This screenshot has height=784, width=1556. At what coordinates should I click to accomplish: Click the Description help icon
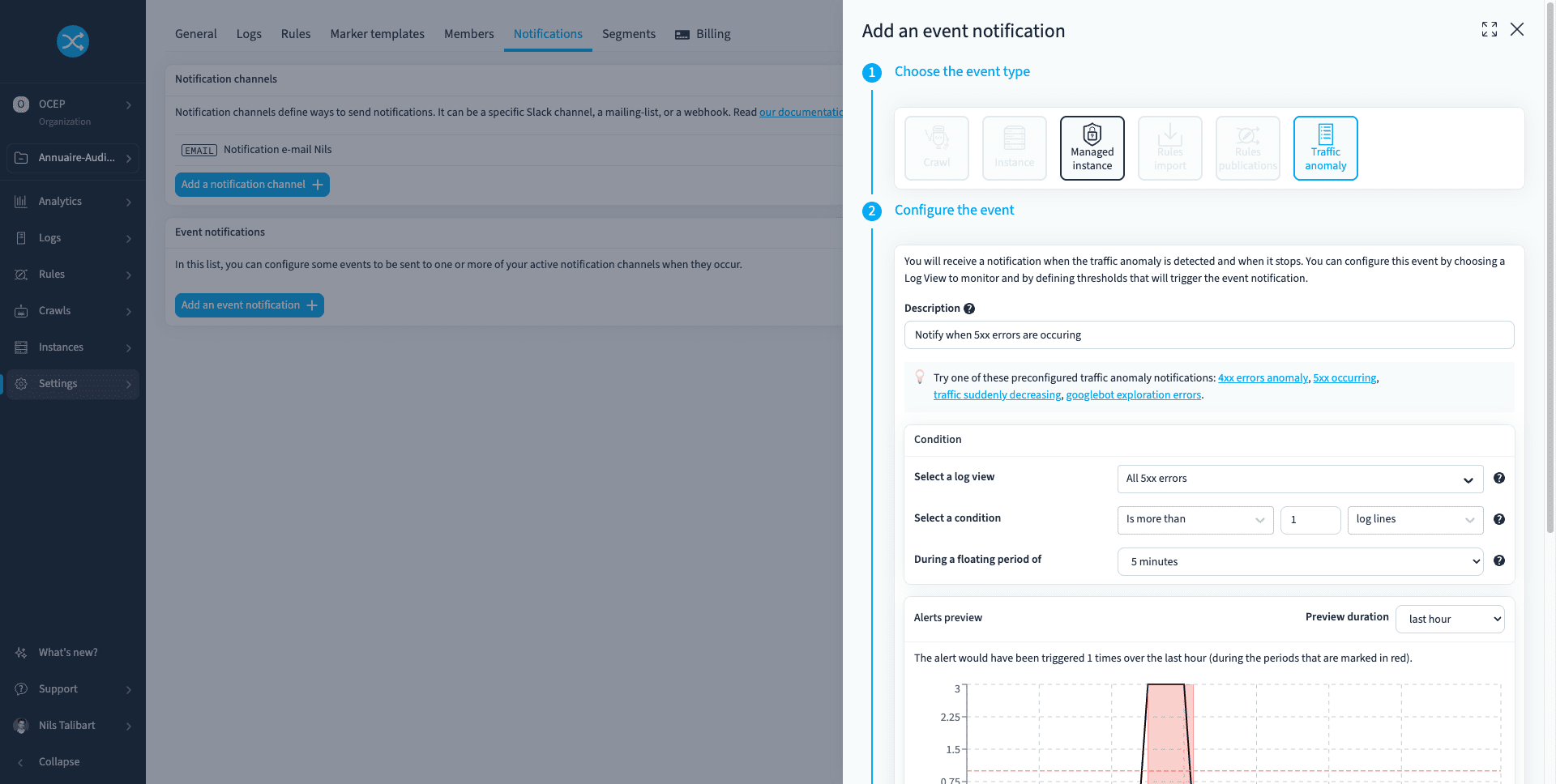969,309
